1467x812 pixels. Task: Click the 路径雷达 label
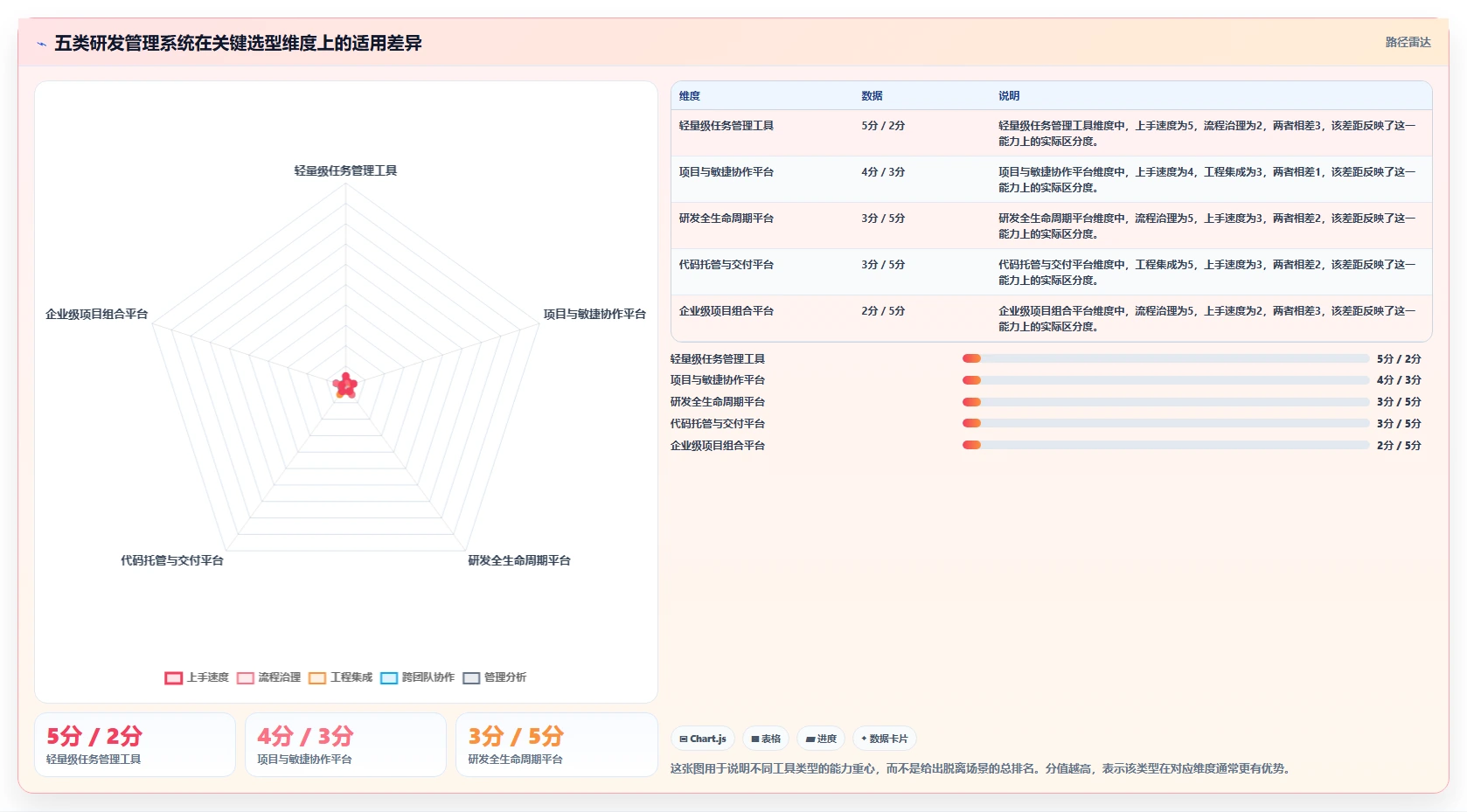point(1408,42)
